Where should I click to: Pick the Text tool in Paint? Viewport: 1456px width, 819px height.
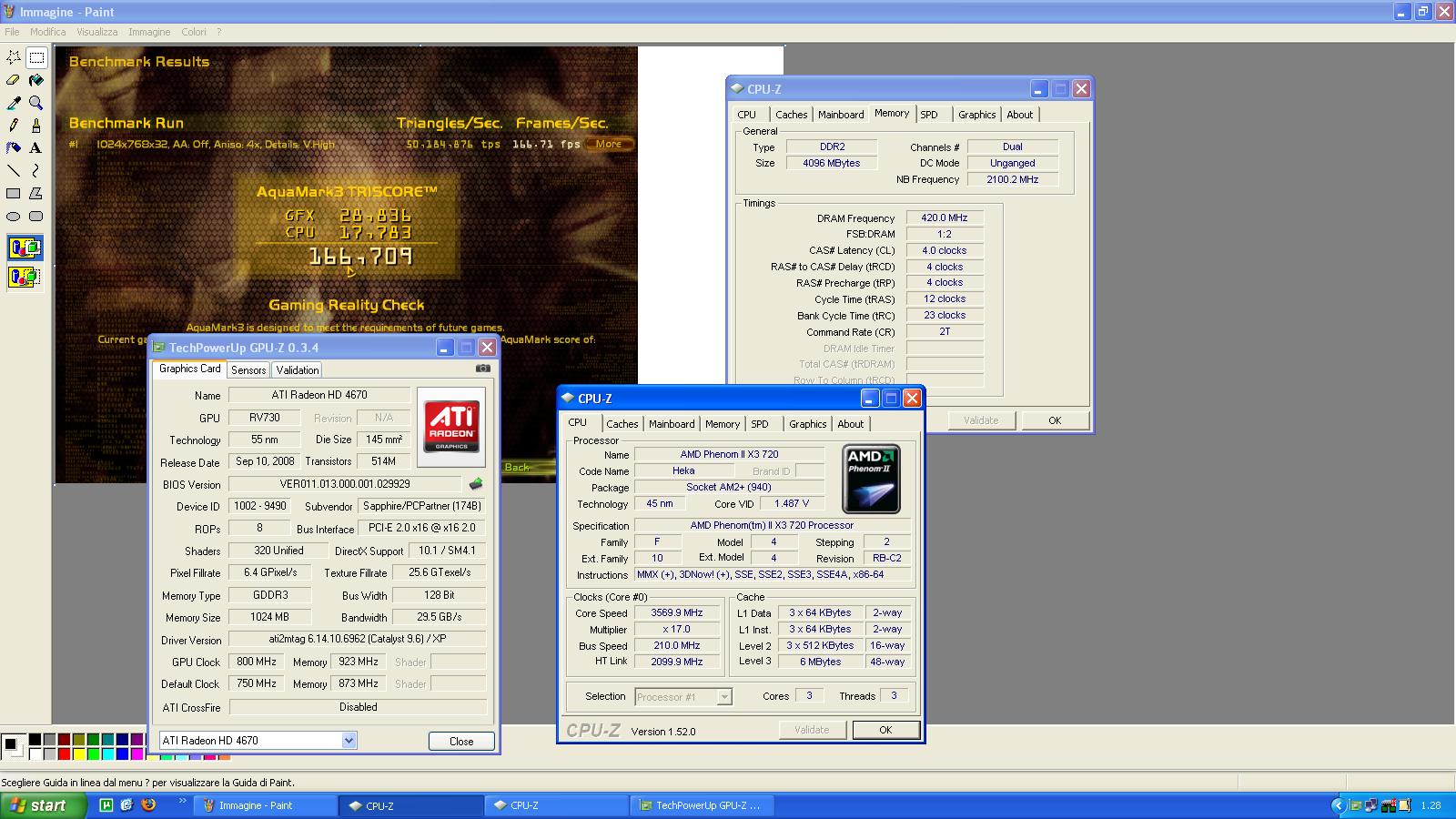tap(36, 148)
